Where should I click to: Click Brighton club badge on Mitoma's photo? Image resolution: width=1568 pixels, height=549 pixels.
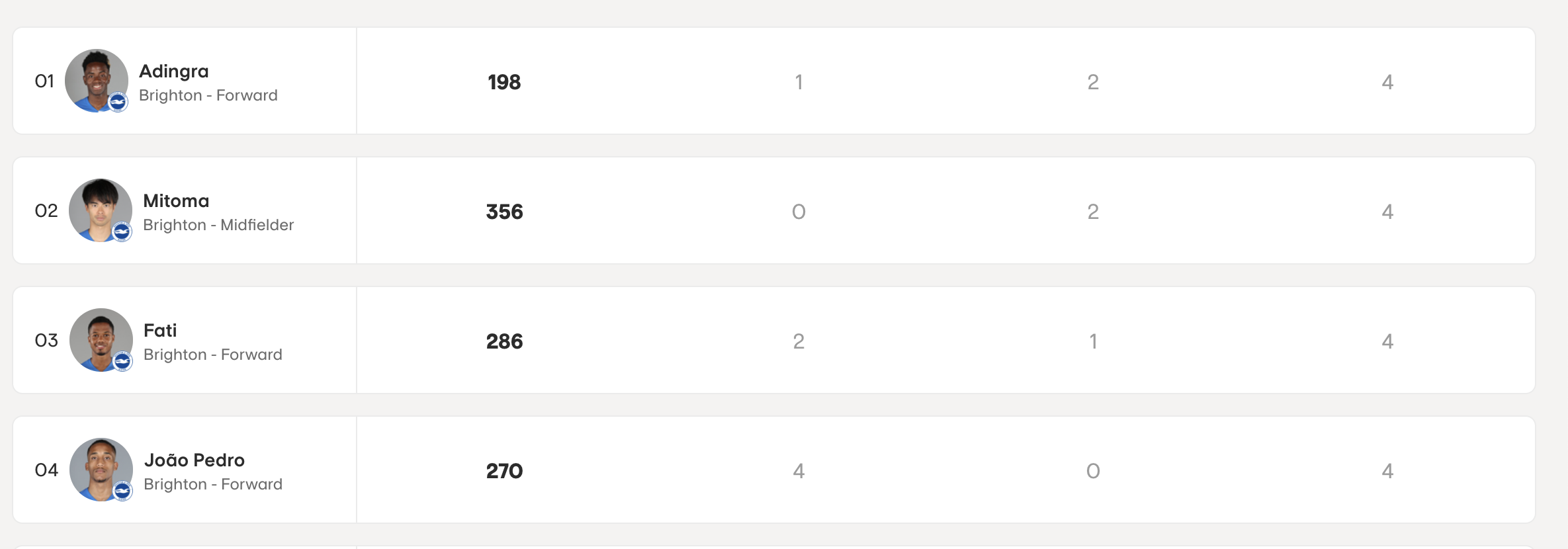(122, 232)
